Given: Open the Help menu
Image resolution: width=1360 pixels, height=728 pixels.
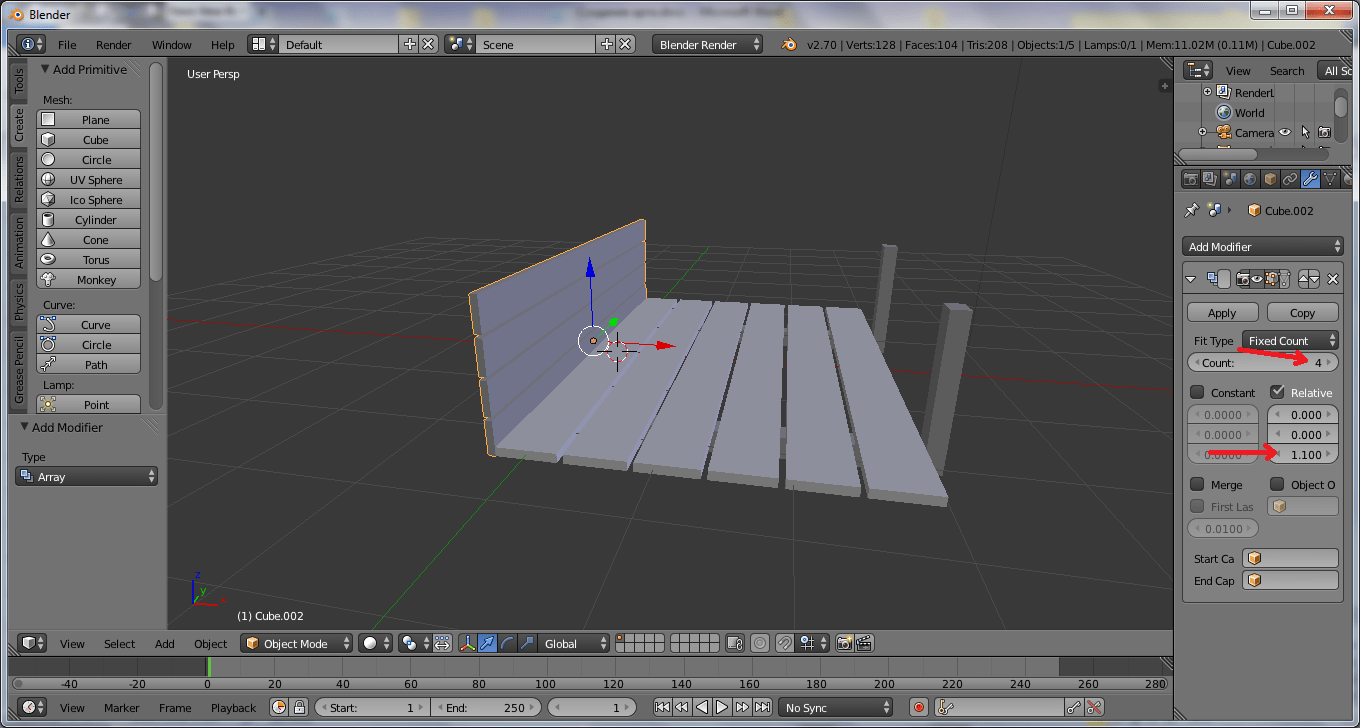Looking at the screenshot, I should tap(223, 44).
